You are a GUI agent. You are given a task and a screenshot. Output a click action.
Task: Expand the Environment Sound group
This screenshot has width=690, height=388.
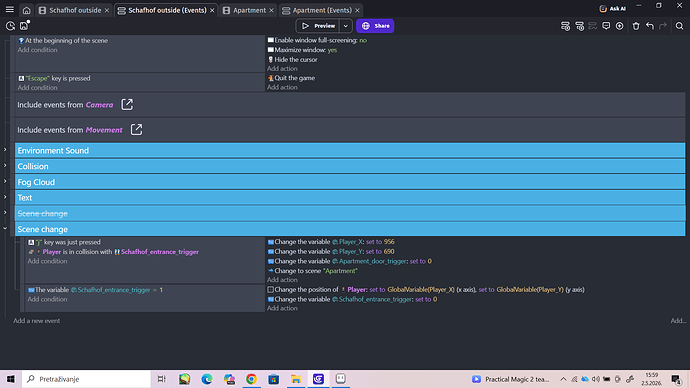[5, 150]
